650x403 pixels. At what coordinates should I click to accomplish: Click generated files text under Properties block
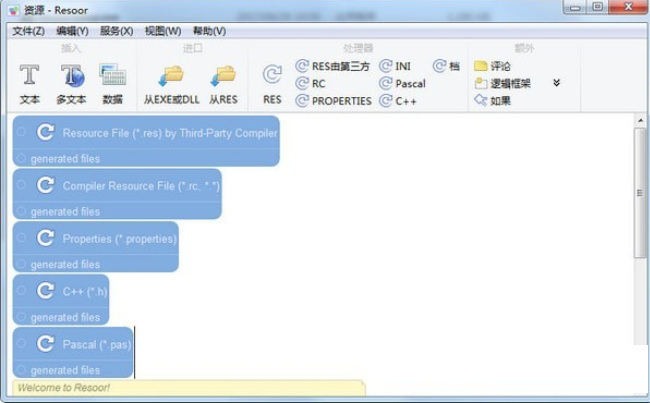(x=65, y=265)
